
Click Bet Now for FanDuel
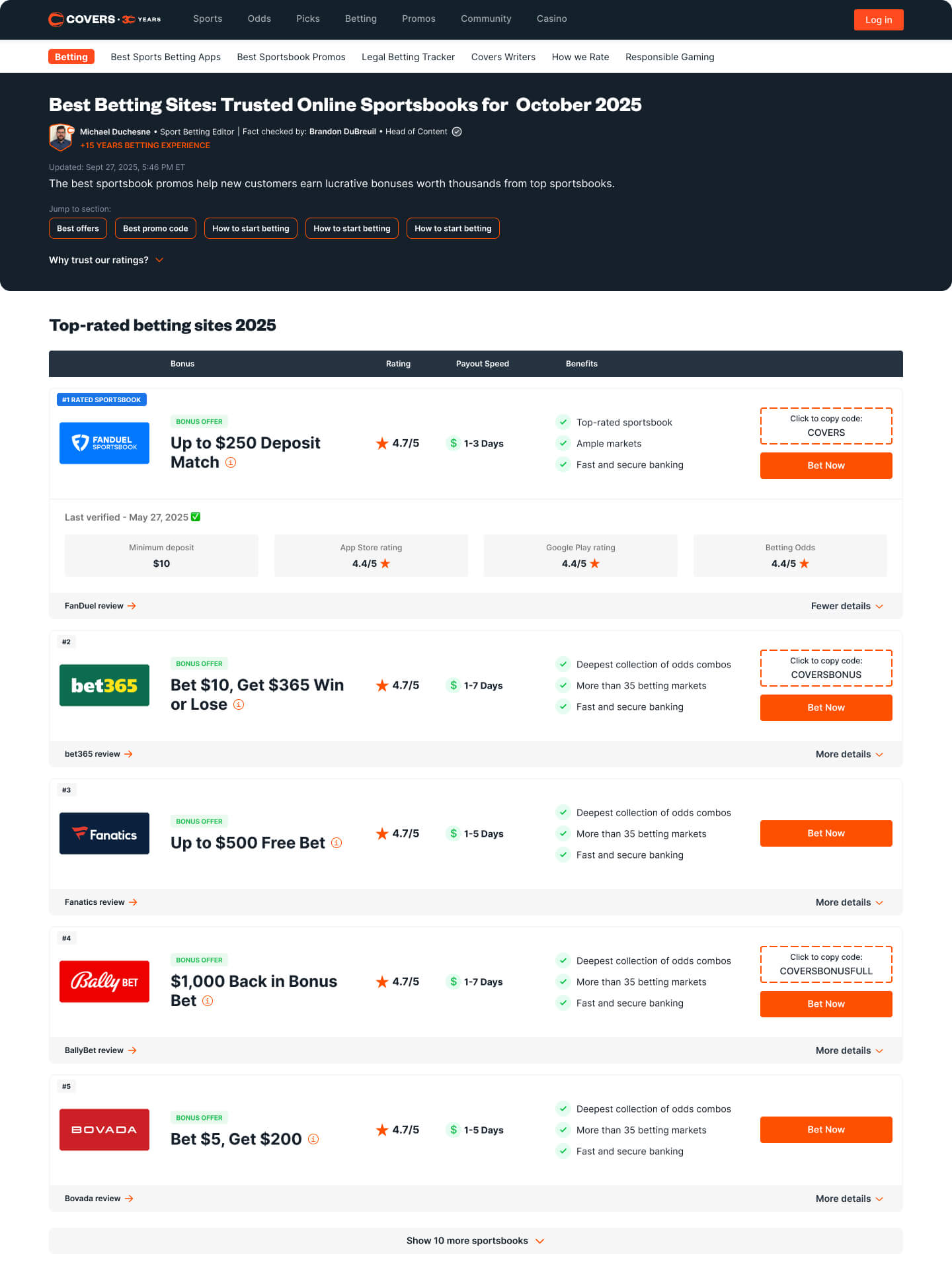(x=826, y=466)
